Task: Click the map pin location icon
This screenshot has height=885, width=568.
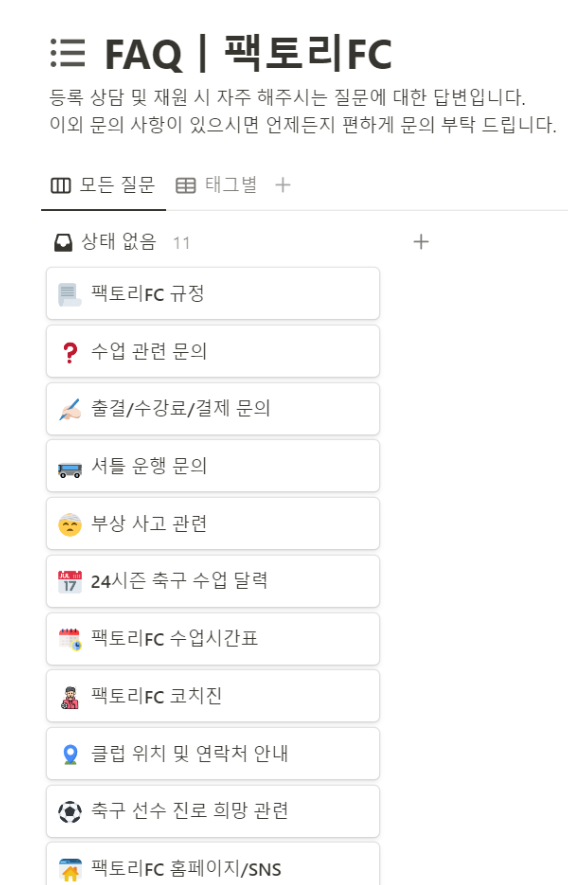Action: coord(70,755)
